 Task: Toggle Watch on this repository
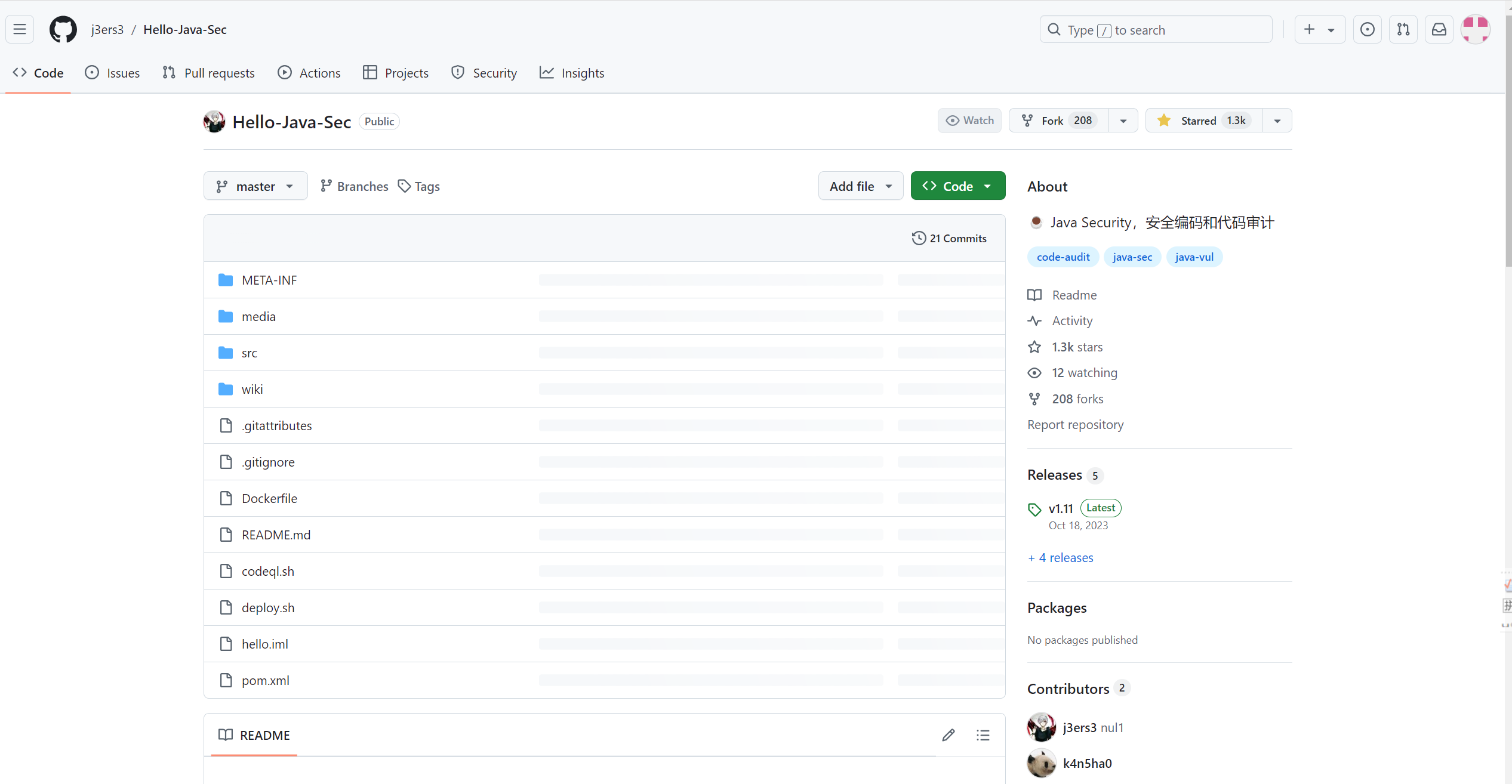point(970,121)
